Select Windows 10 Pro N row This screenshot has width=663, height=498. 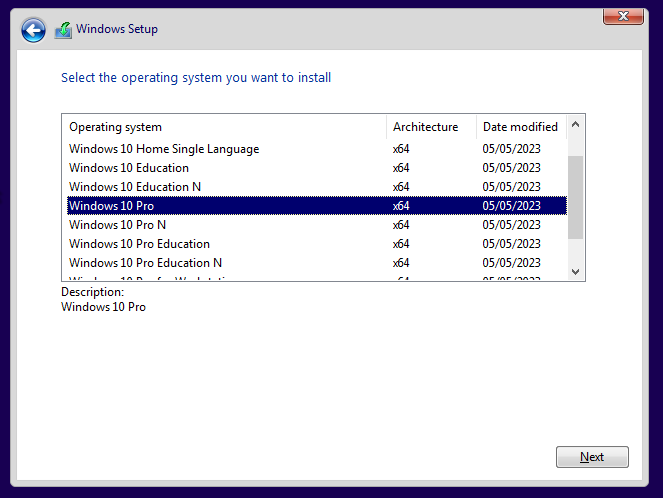pyautogui.click(x=317, y=225)
